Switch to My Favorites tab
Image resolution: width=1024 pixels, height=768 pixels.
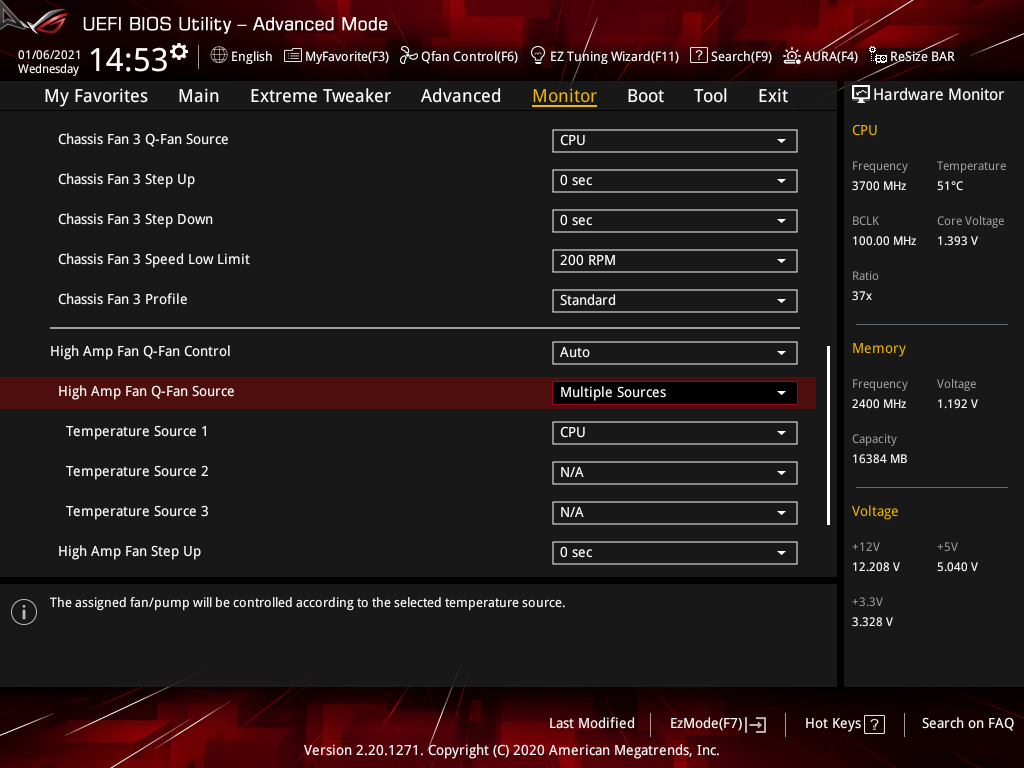(x=96, y=96)
